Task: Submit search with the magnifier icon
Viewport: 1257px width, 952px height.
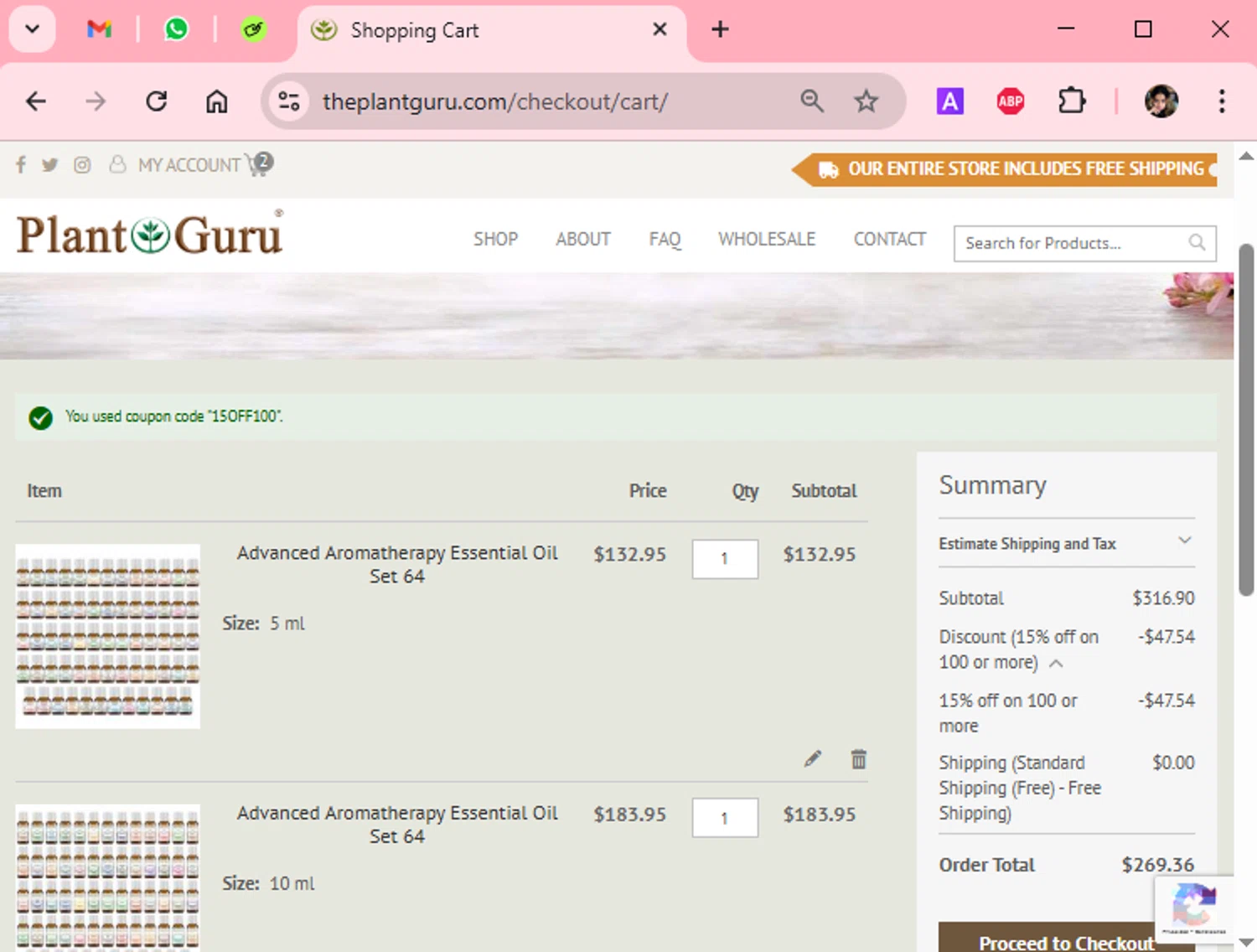Action: [x=1197, y=243]
